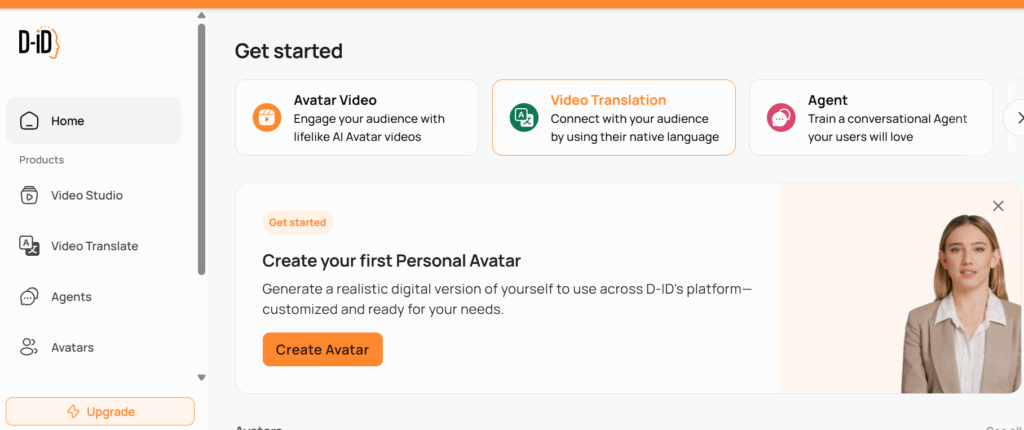
Task: Click the orange Avatar Video icon
Action: pos(267,118)
